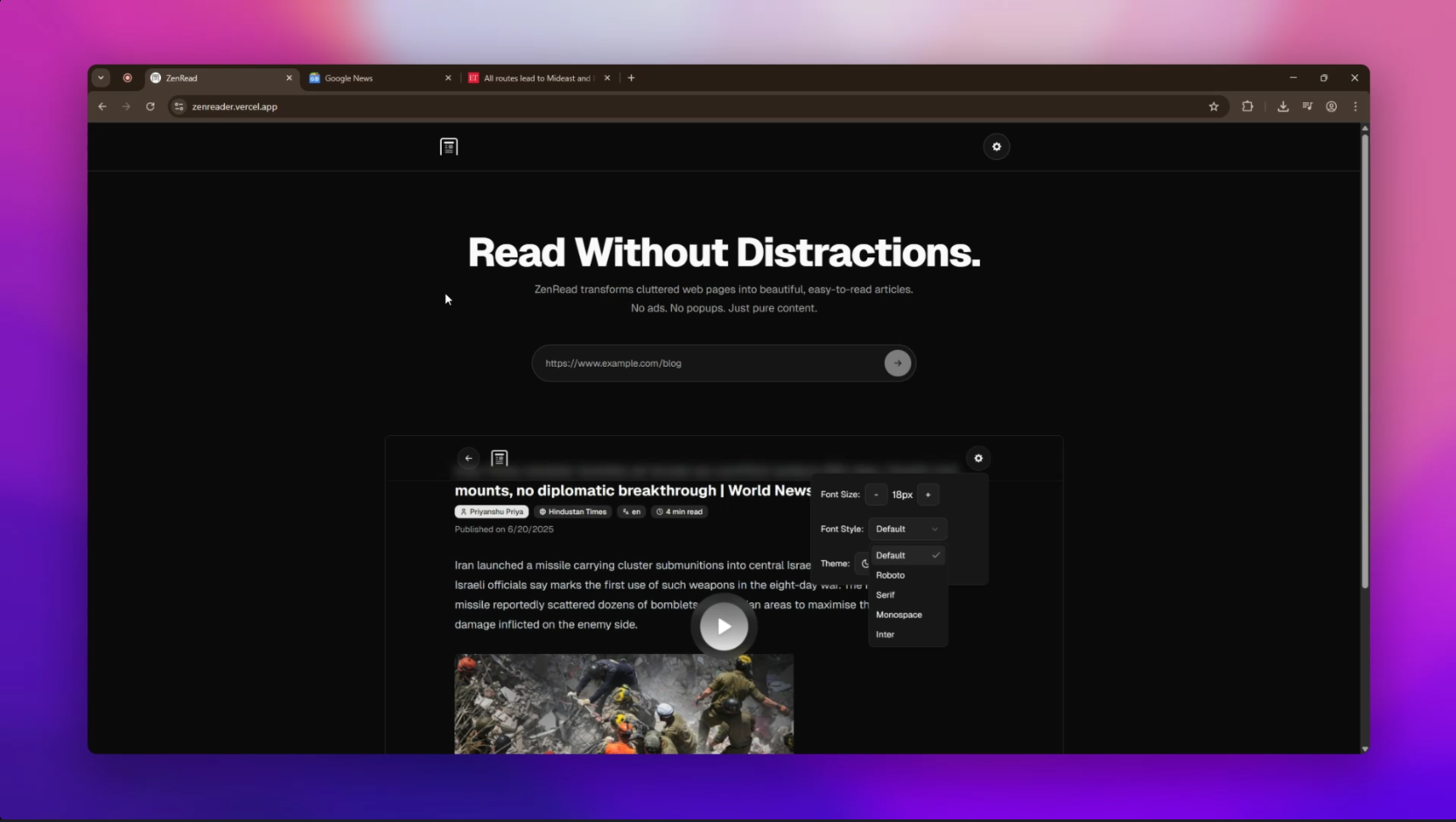Click the rescue workers article image
The height and width of the screenshot is (822, 1456).
pyautogui.click(x=624, y=703)
